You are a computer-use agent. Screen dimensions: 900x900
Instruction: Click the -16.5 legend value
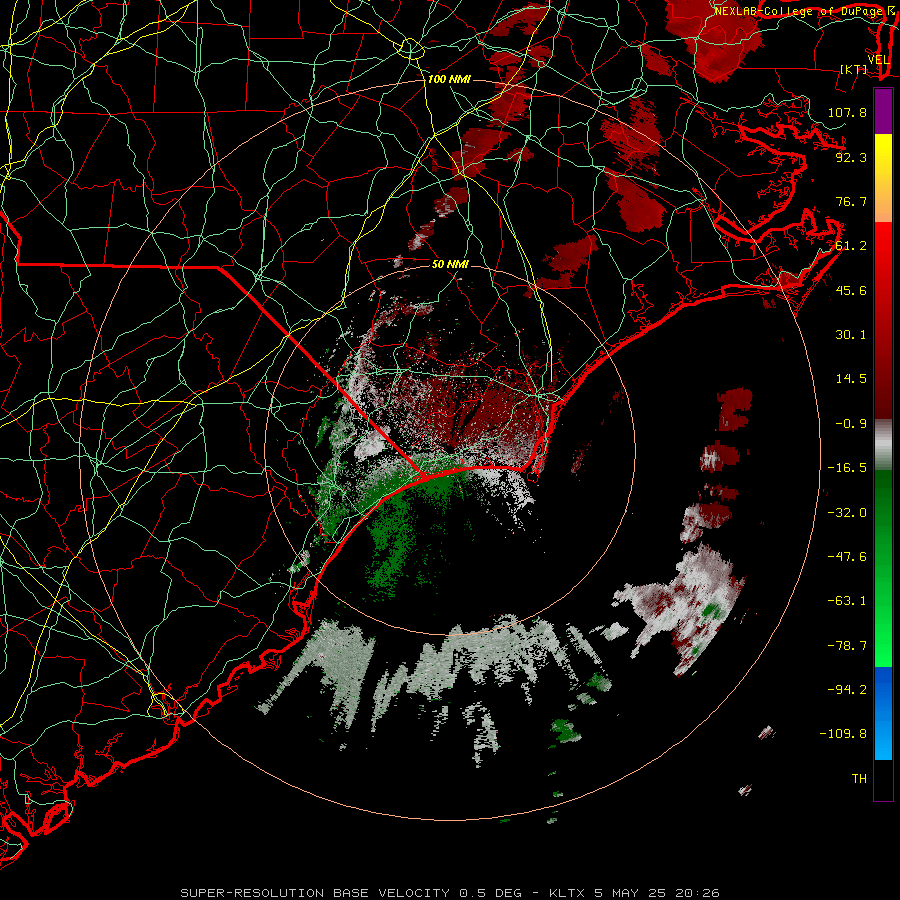click(847, 468)
